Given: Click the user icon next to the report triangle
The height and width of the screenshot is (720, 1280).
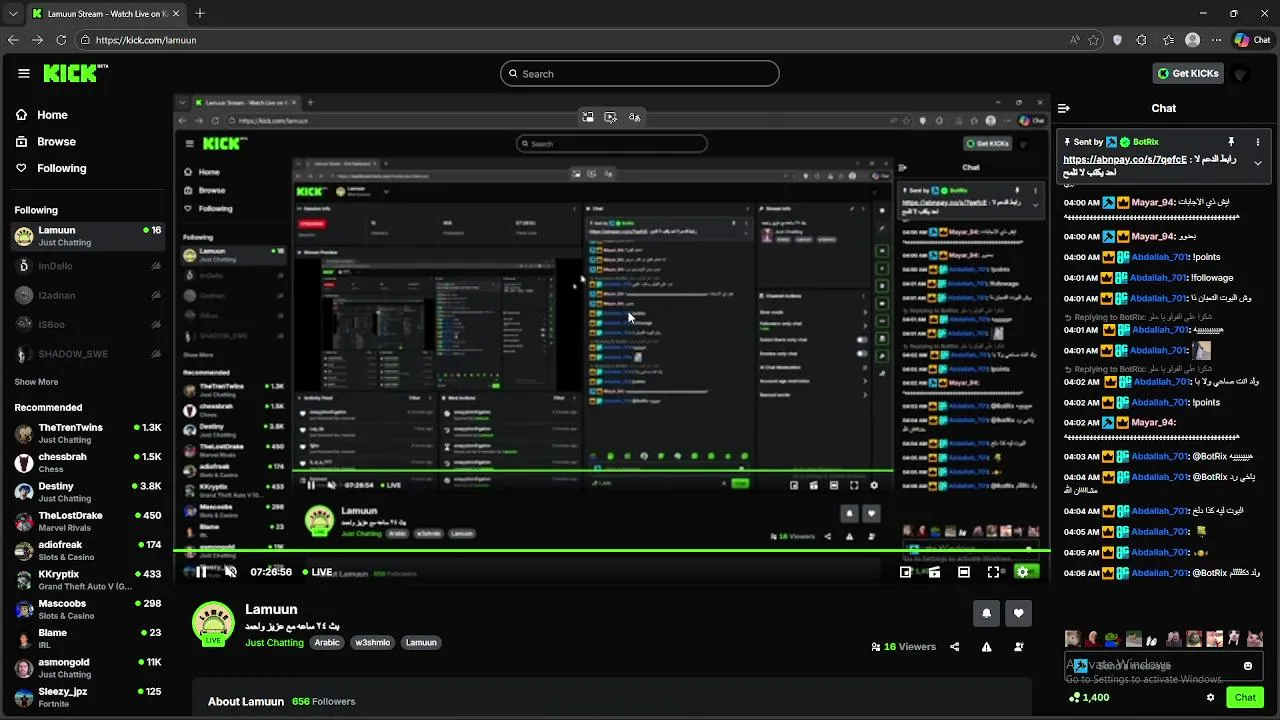Looking at the screenshot, I should click(1019, 647).
